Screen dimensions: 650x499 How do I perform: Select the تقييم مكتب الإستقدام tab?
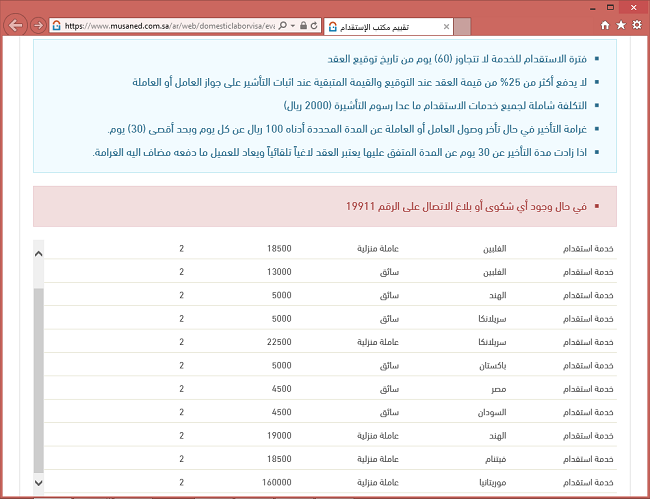click(388, 27)
